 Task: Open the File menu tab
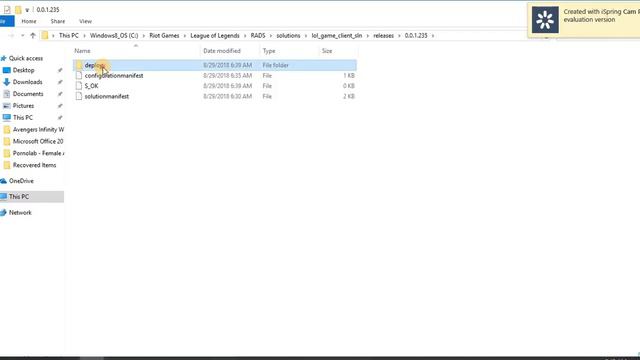(6, 21)
